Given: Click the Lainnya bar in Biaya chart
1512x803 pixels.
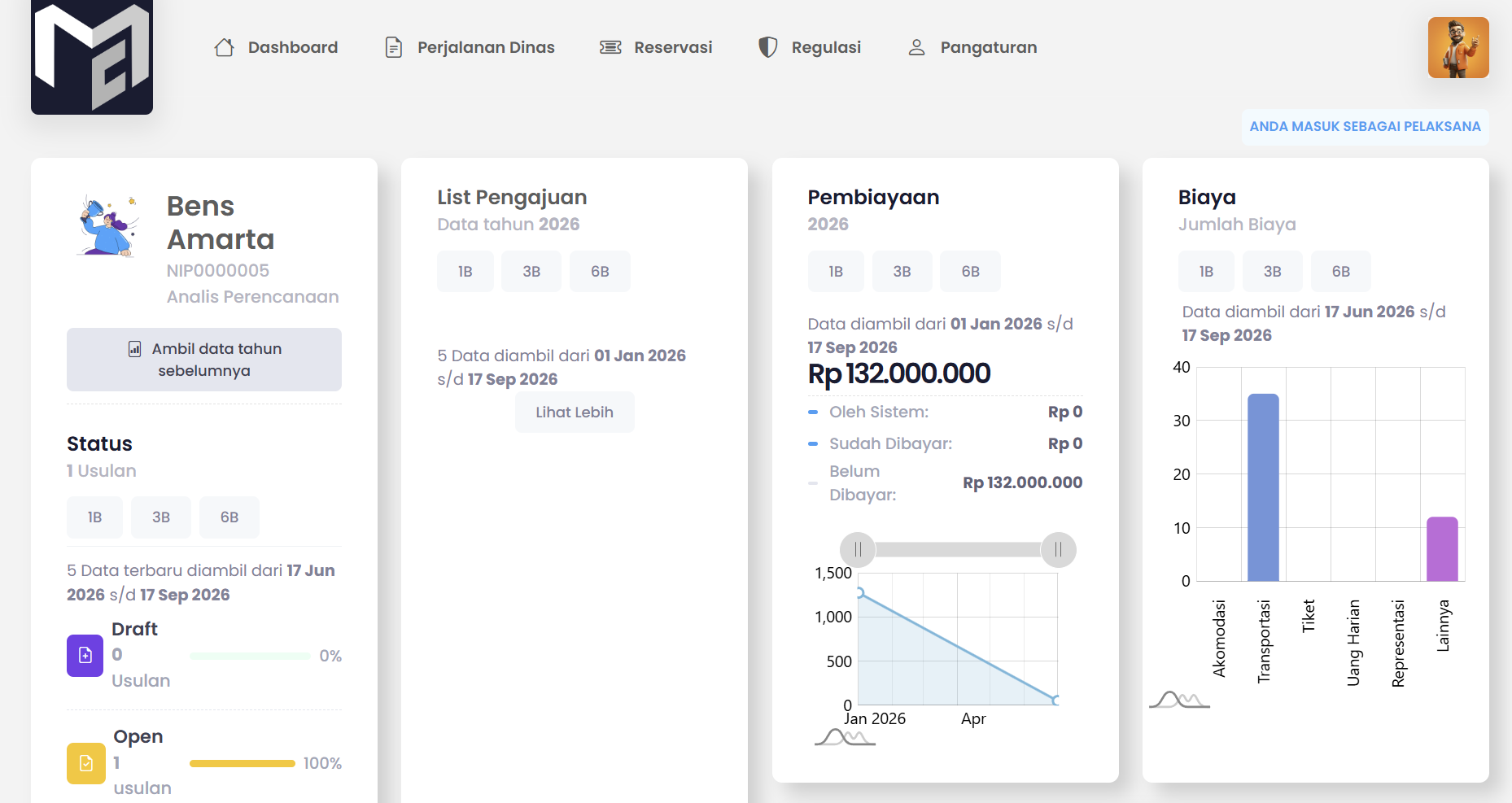Looking at the screenshot, I should [1442, 549].
